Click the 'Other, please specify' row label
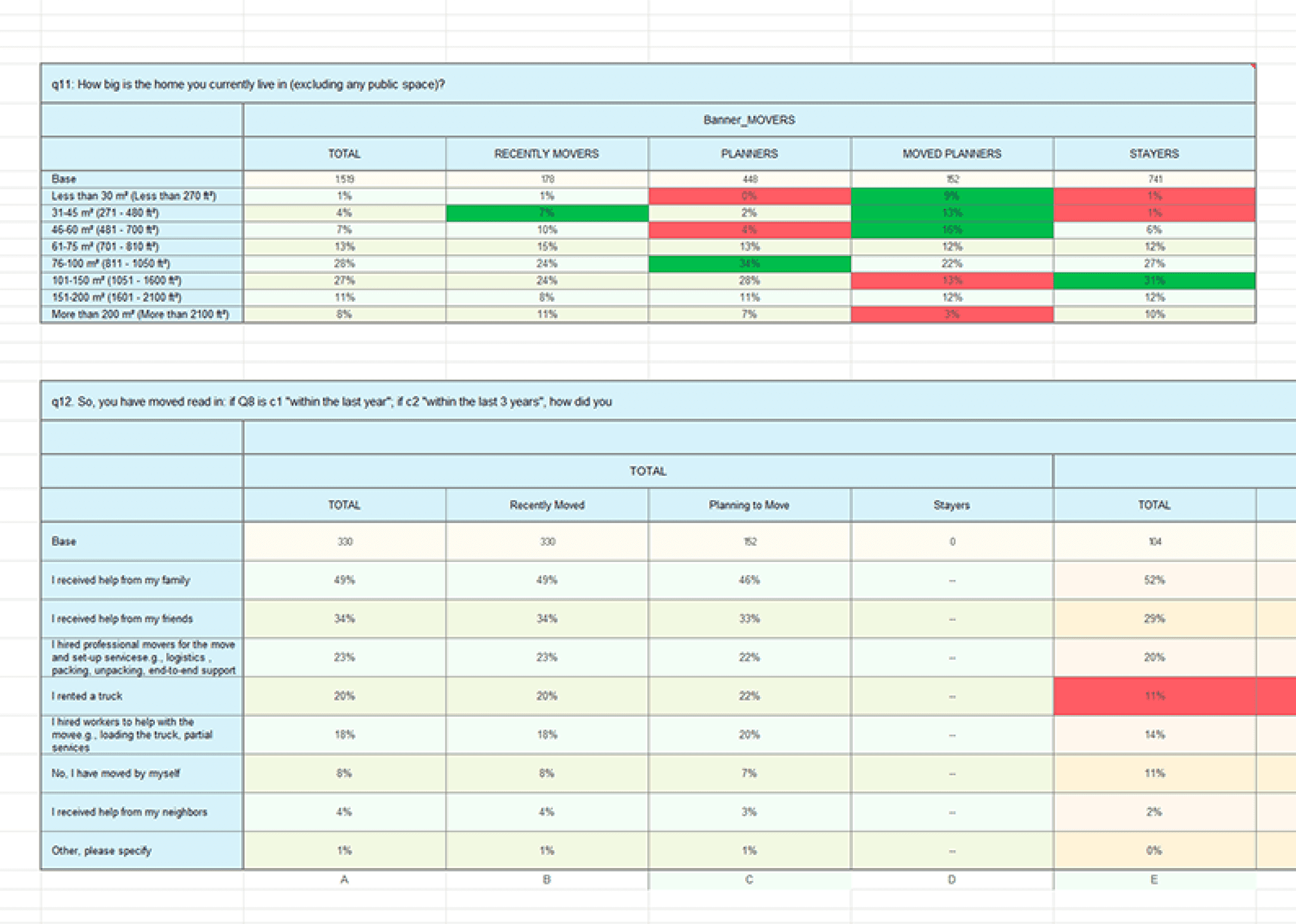Viewport: 1296px width, 924px height. click(x=102, y=851)
